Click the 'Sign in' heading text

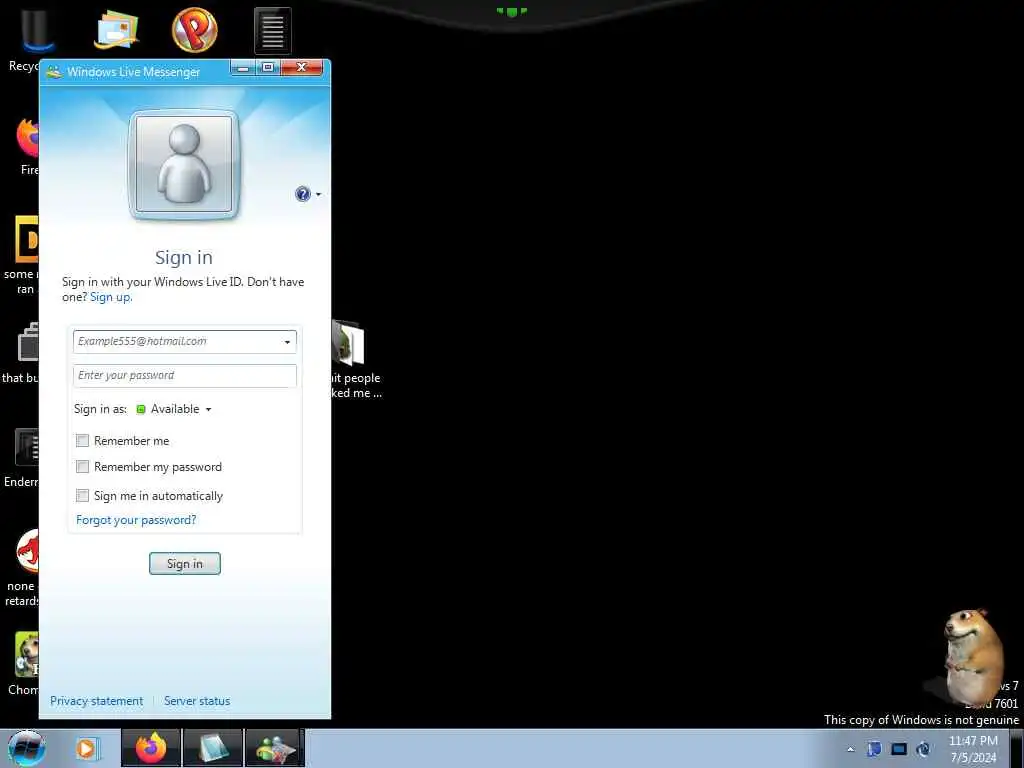(184, 257)
